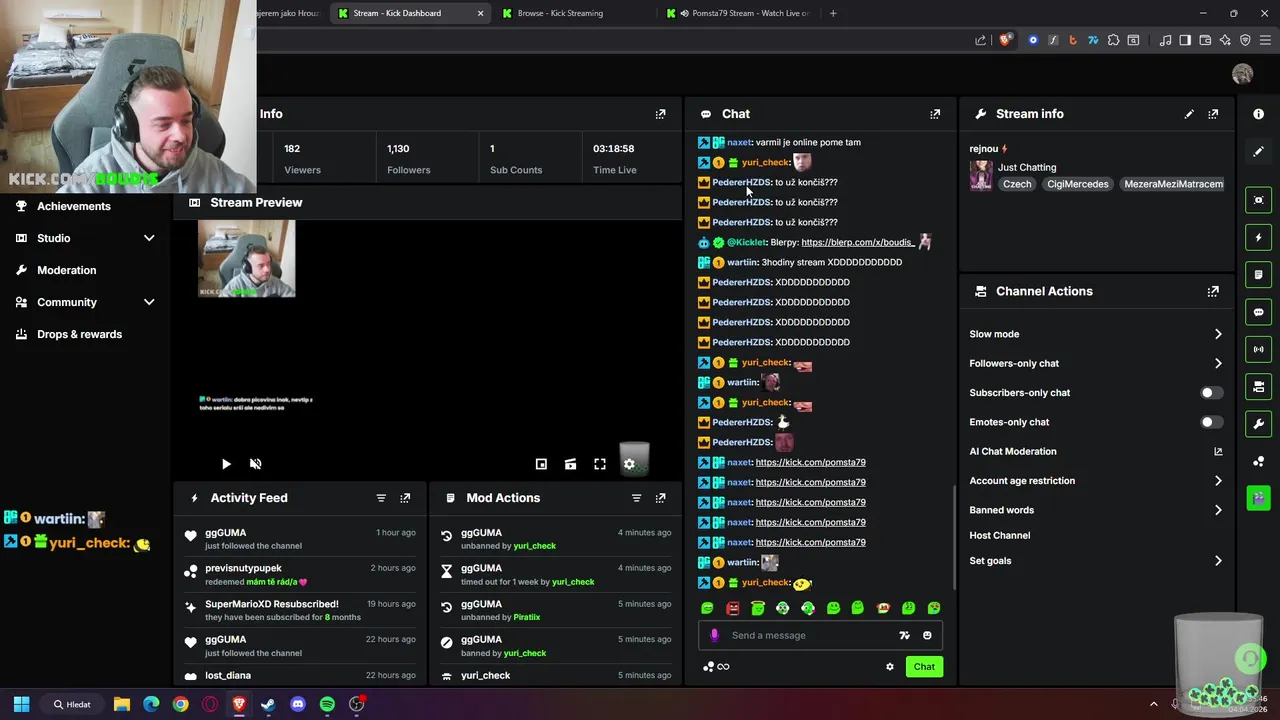Open Spotify from the taskbar
1280x720 pixels.
click(327, 704)
